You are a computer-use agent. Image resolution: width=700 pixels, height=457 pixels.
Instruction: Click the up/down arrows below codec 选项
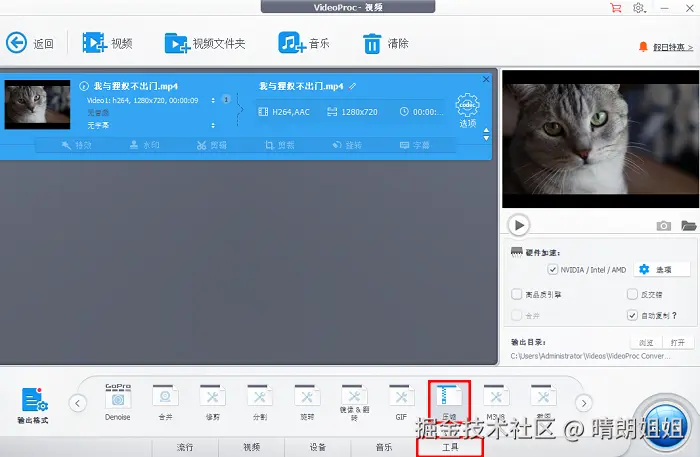486,134
